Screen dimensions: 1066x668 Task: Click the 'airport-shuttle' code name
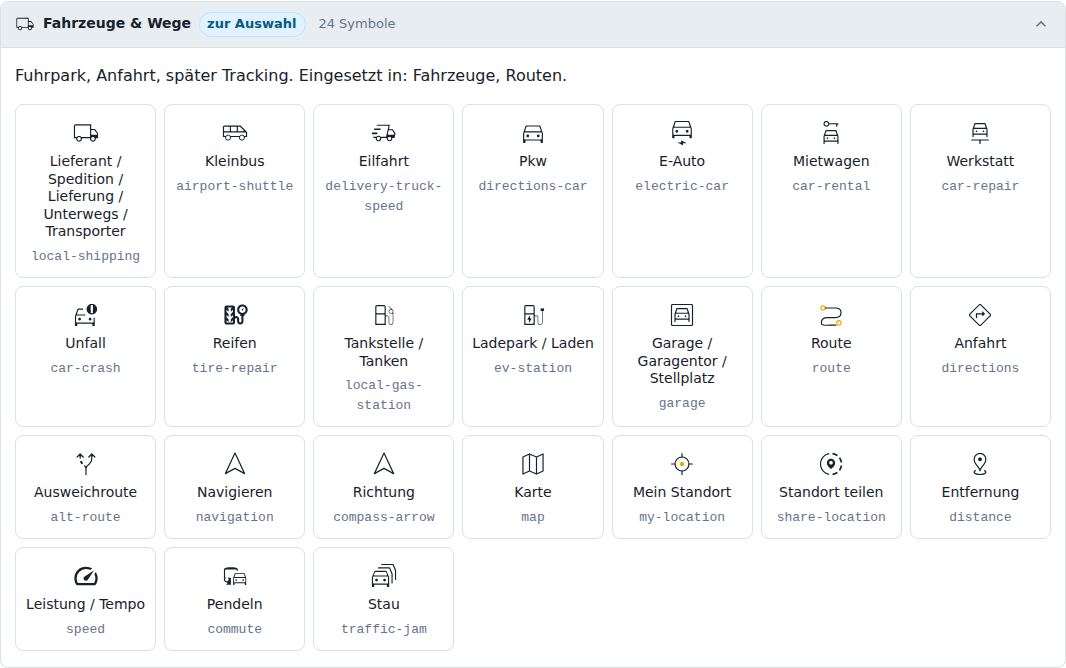(x=235, y=186)
